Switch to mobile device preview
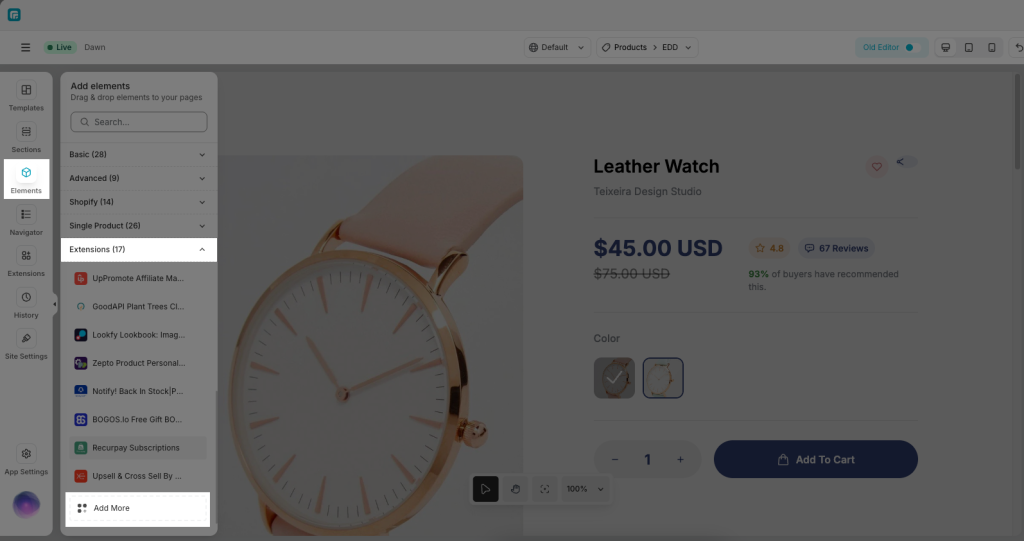The width and height of the screenshot is (1024, 541). (x=991, y=47)
